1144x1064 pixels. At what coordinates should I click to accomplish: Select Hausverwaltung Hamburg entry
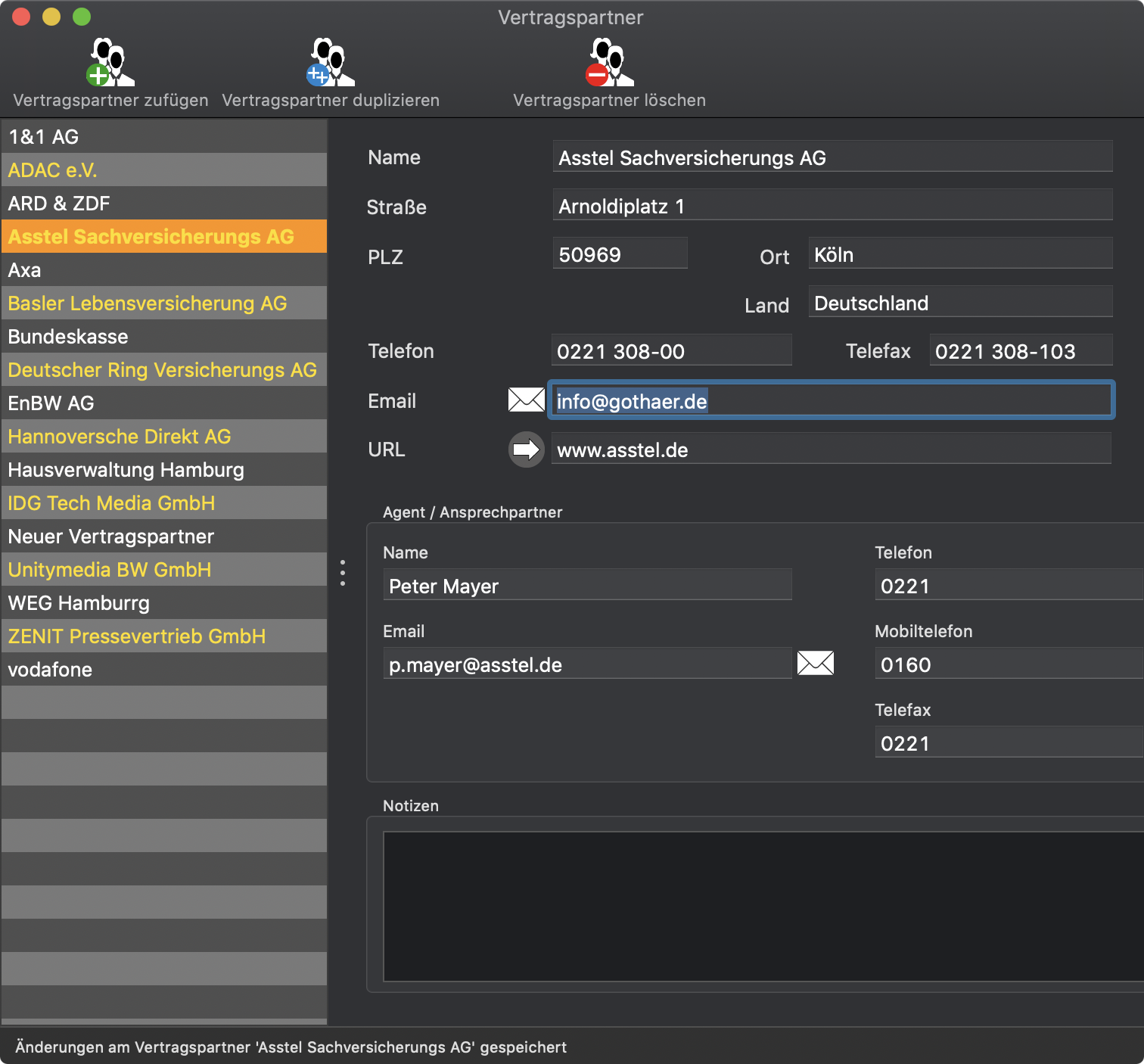click(x=164, y=469)
